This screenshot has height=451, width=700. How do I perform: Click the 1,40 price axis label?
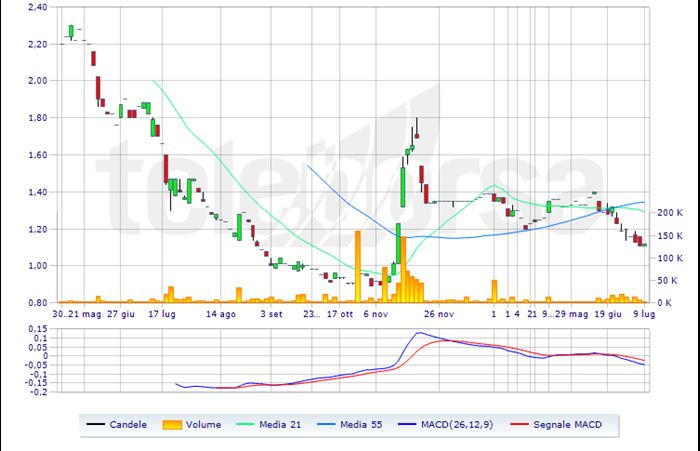pos(37,192)
